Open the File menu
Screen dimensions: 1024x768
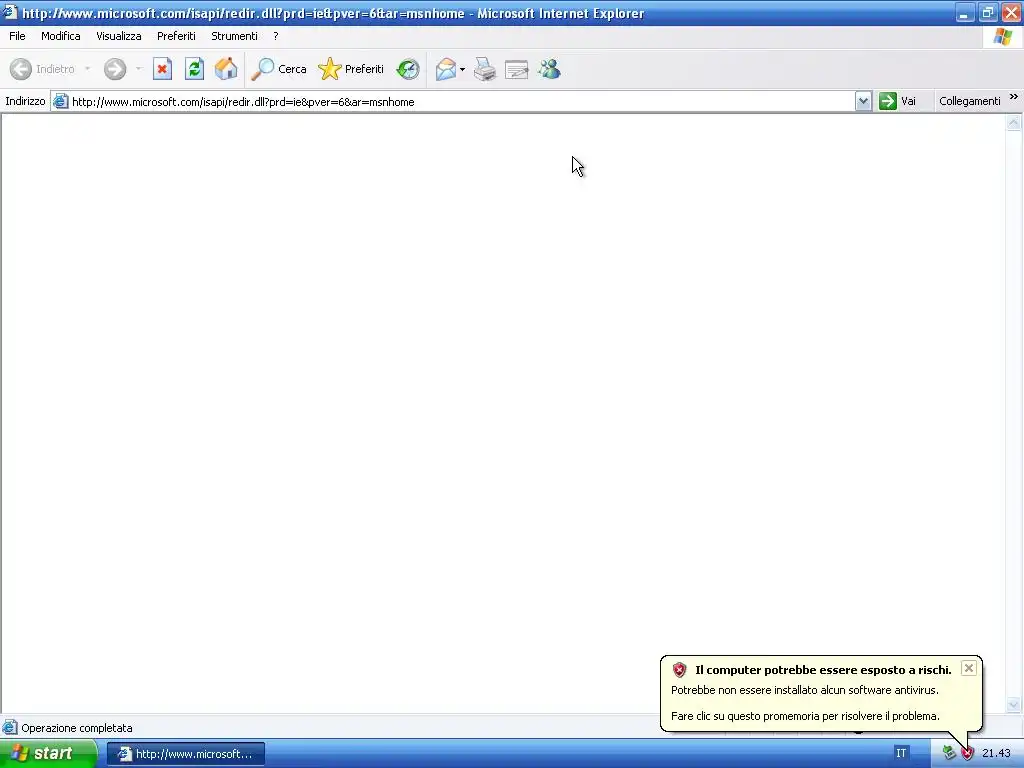(17, 36)
